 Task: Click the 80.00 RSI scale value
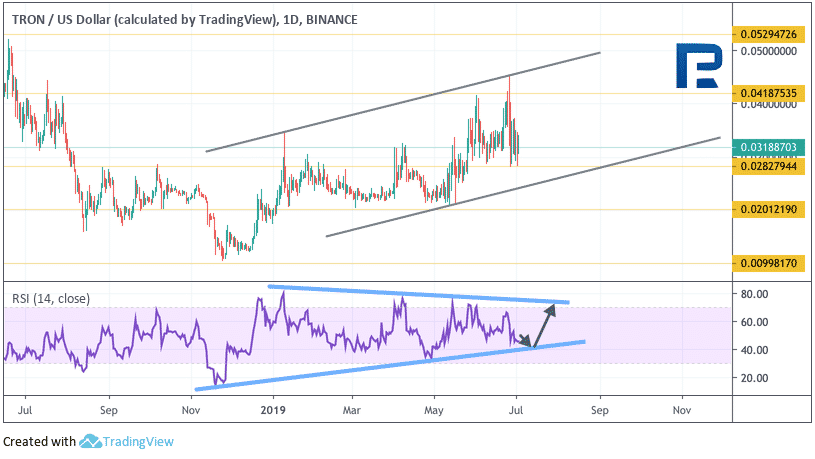pyautogui.click(x=754, y=294)
